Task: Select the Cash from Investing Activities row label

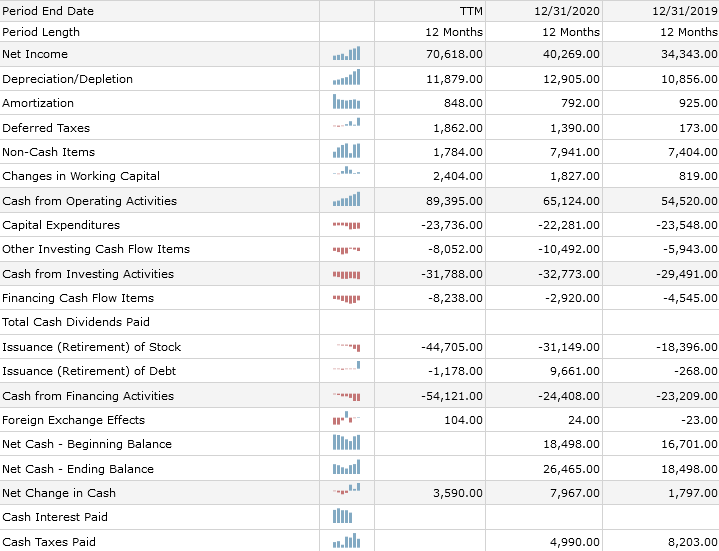Action: click(x=88, y=274)
